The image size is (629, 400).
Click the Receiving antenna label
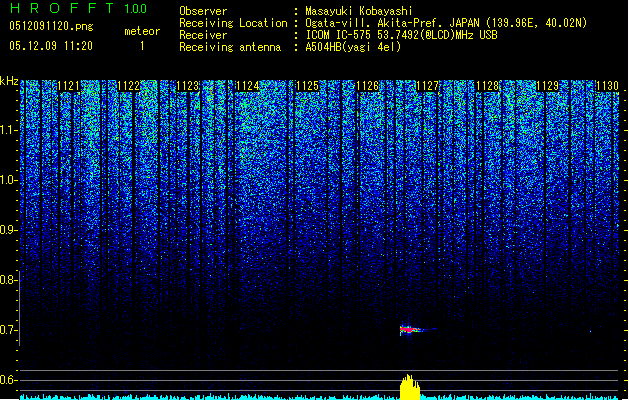pos(230,47)
